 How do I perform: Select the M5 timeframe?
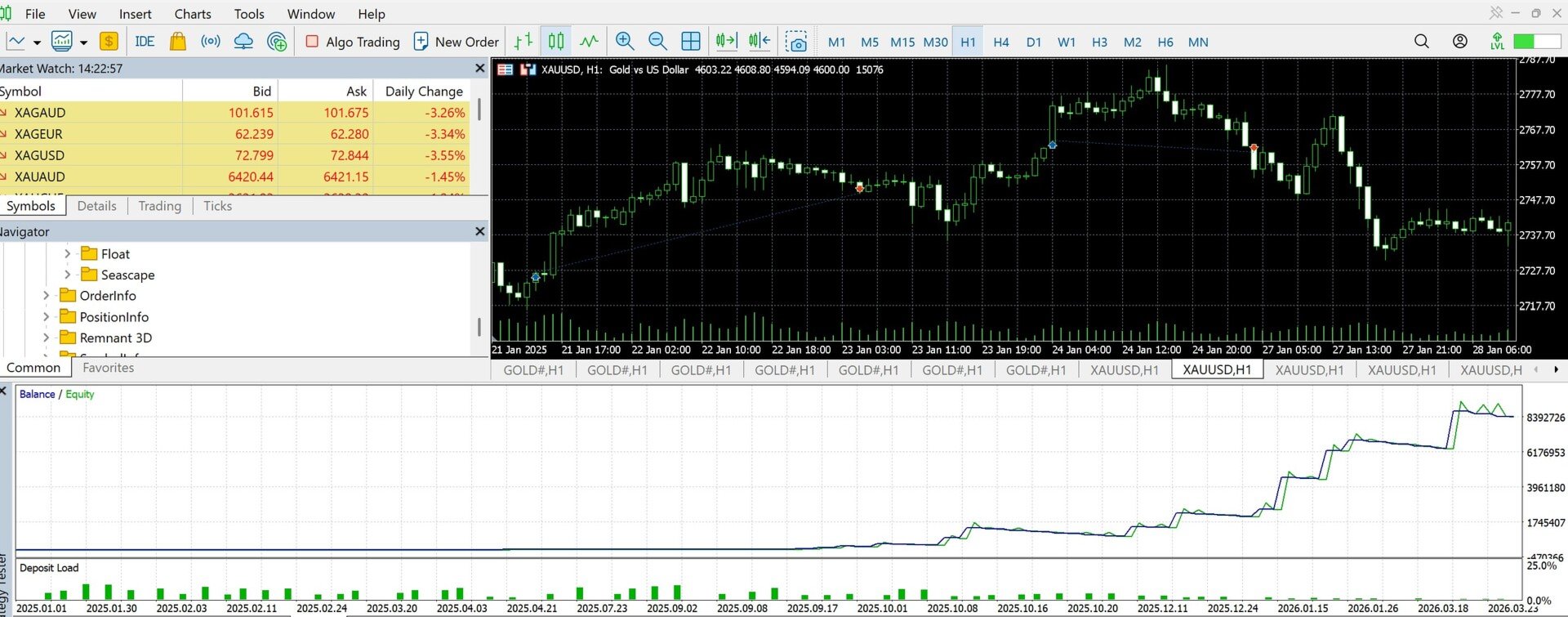870,42
